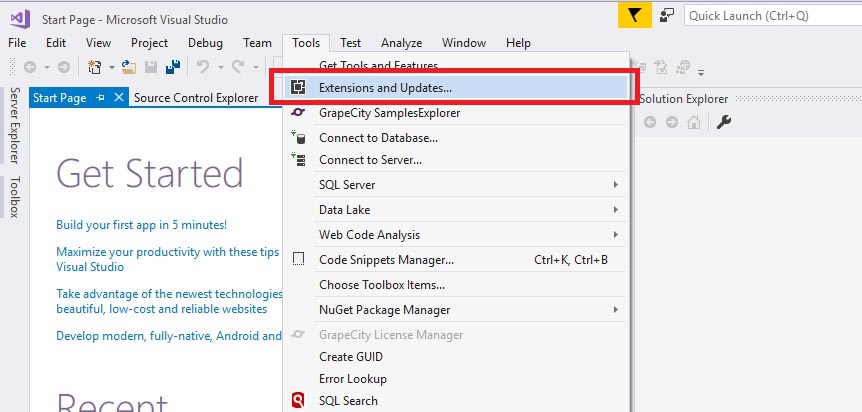
Task: Click Solution Explorer Back arrow icon
Action: click(x=650, y=122)
